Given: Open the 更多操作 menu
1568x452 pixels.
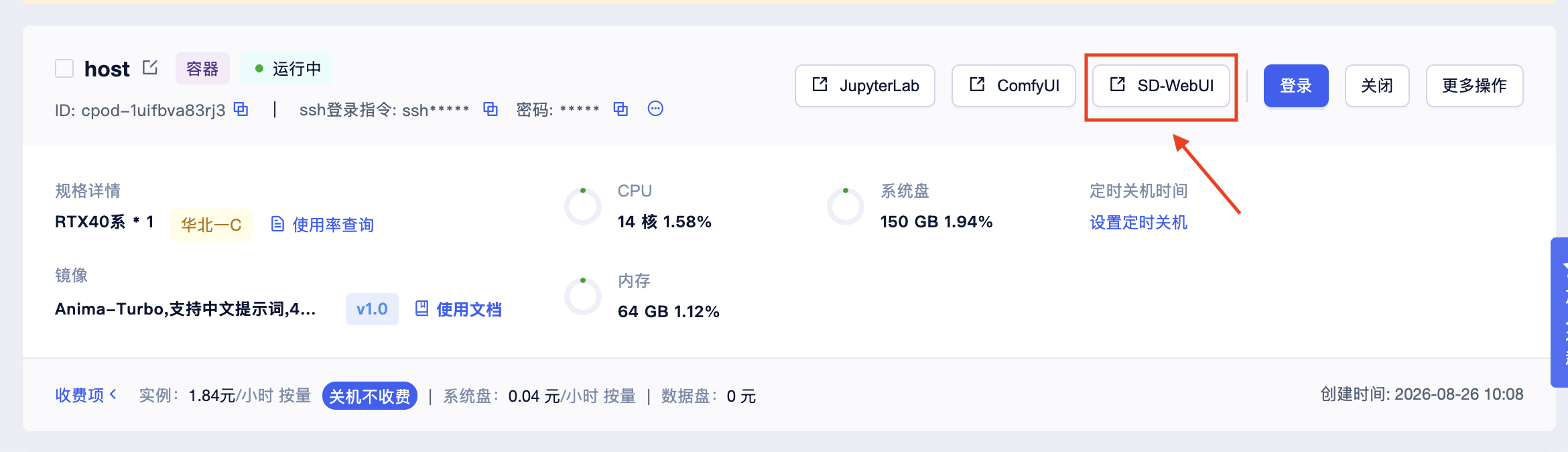Looking at the screenshot, I should (1474, 86).
